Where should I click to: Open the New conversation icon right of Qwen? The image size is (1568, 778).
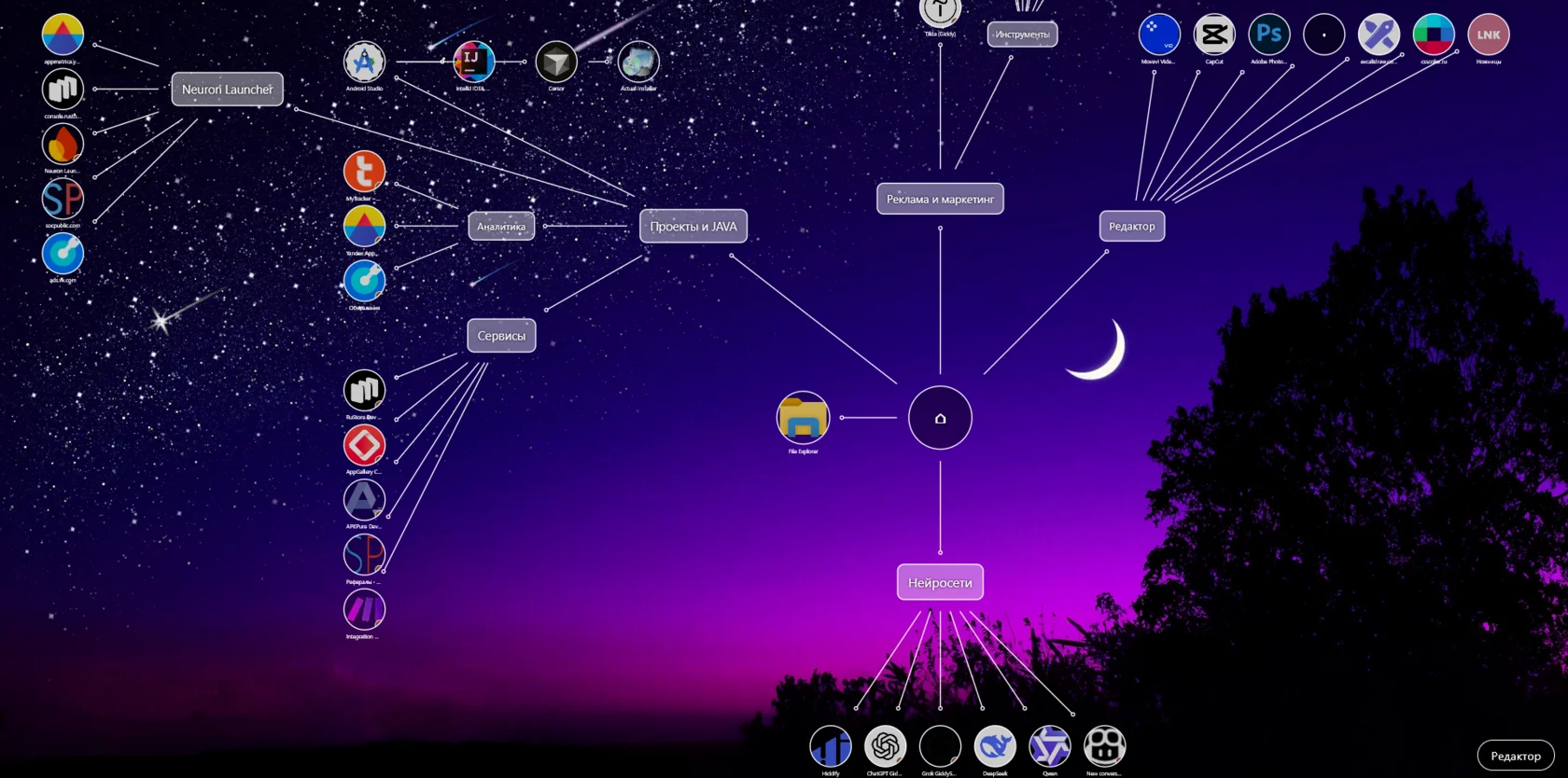point(1105,746)
